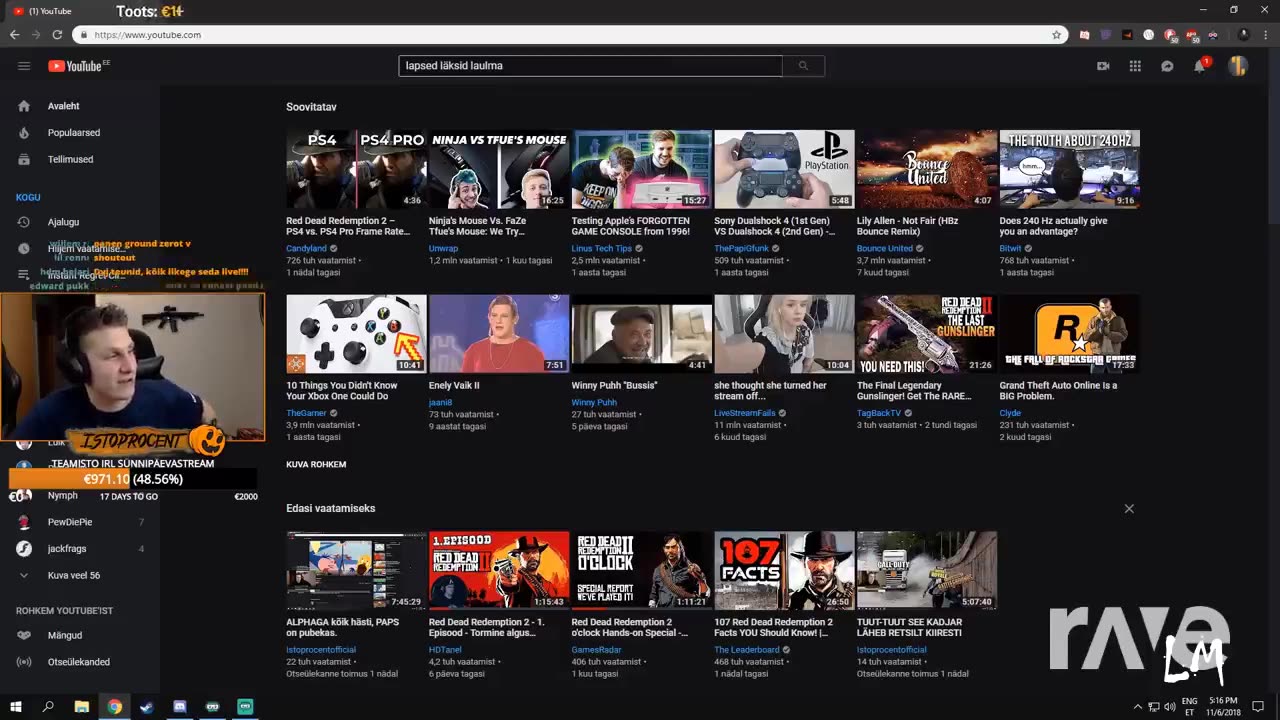
Task: Open the Sony Dualshock 4 thumbnail
Action: (x=784, y=169)
